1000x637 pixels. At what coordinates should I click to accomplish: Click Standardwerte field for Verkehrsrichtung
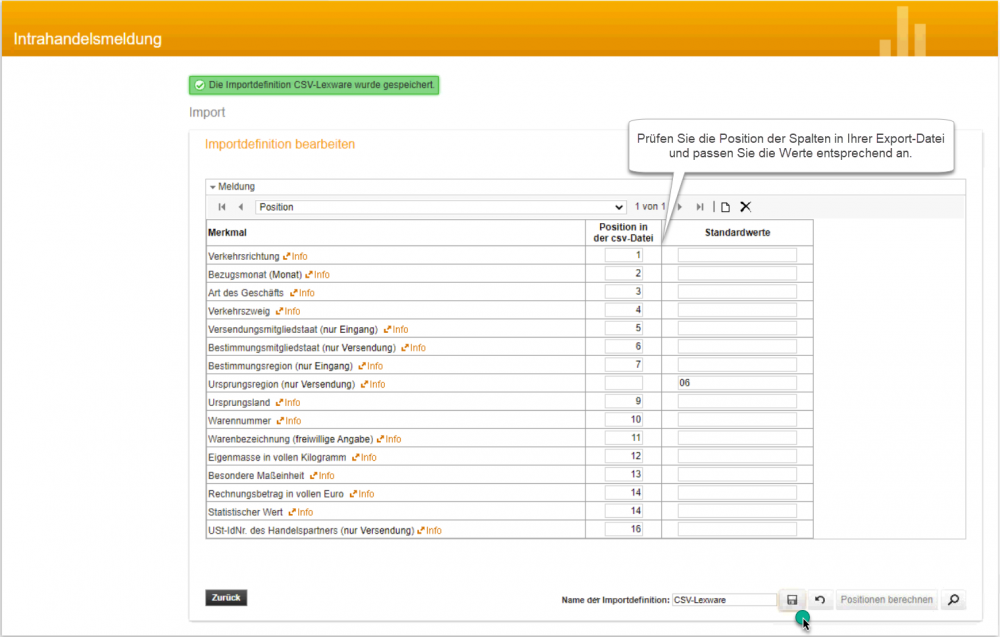point(737,255)
